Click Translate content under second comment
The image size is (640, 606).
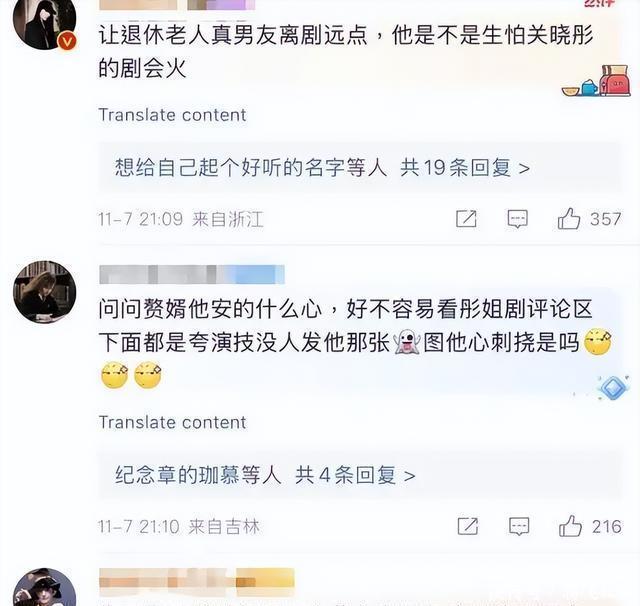172,422
